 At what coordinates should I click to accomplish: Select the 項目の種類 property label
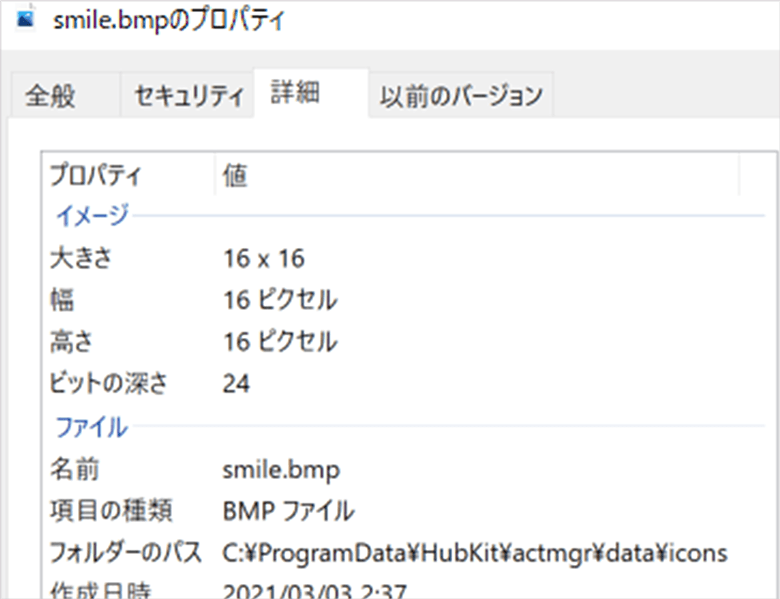click(x=111, y=510)
